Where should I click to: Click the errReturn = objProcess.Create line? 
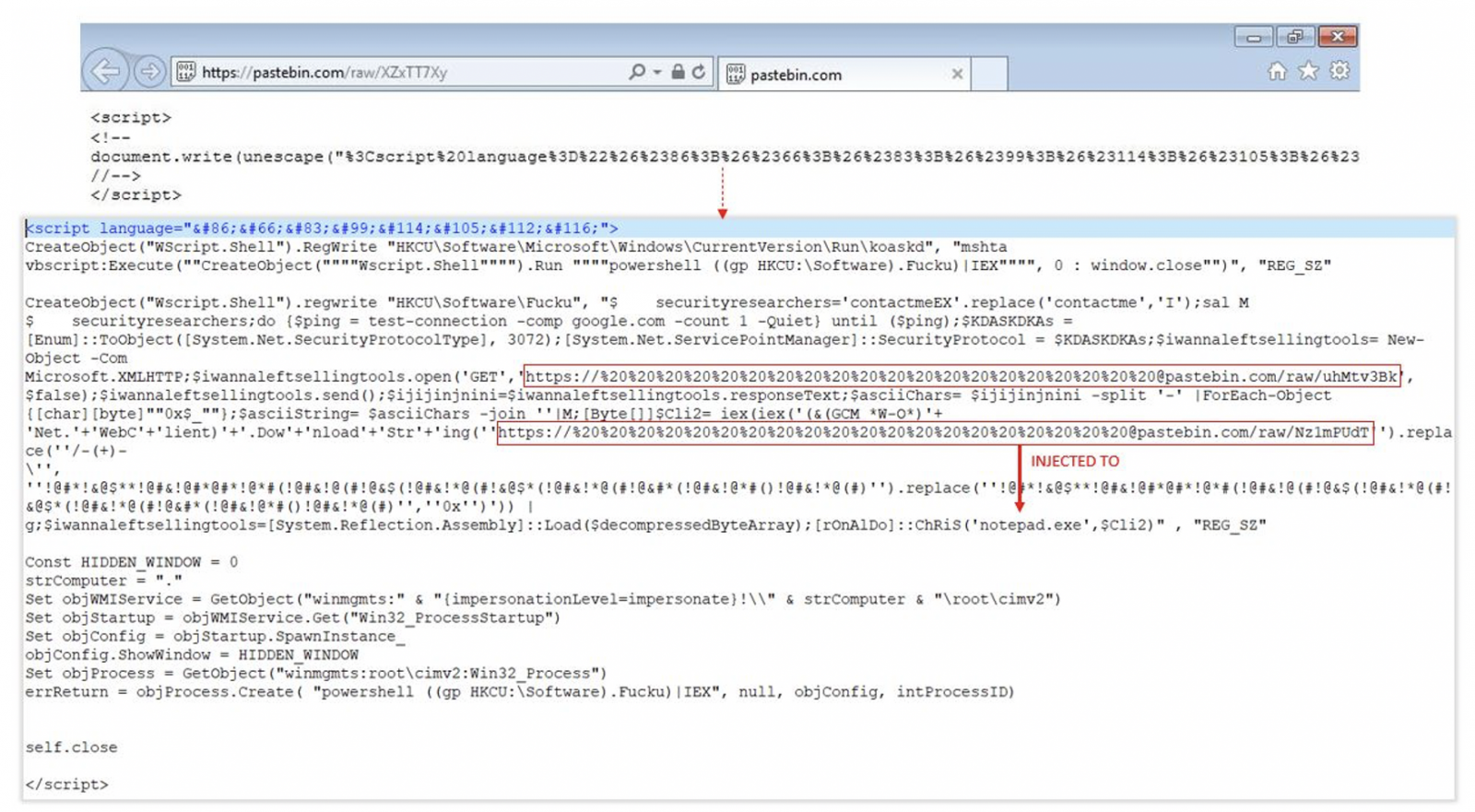pyautogui.click(x=519, y=691)
